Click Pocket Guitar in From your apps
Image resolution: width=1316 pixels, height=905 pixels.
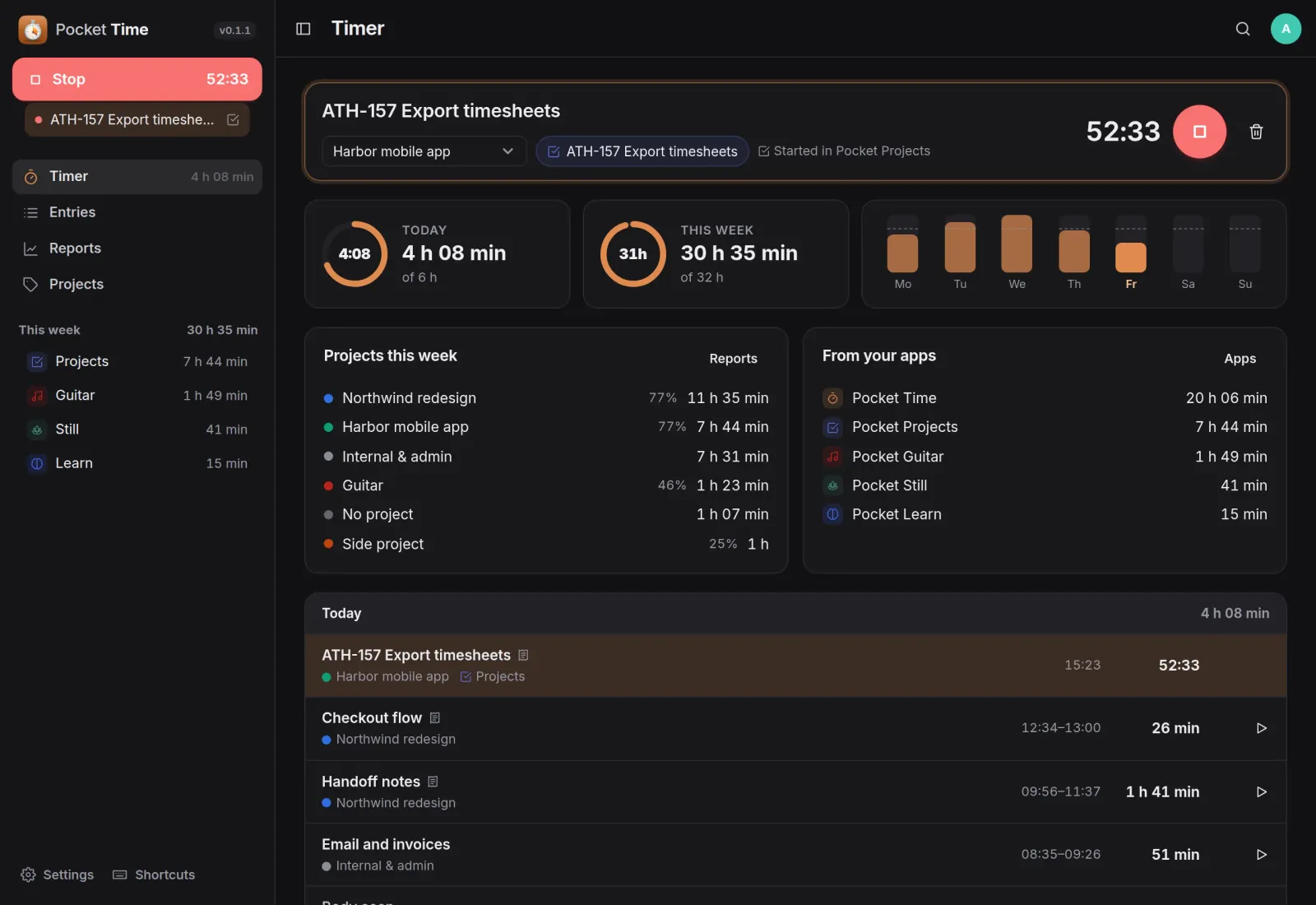[1045, 457]
